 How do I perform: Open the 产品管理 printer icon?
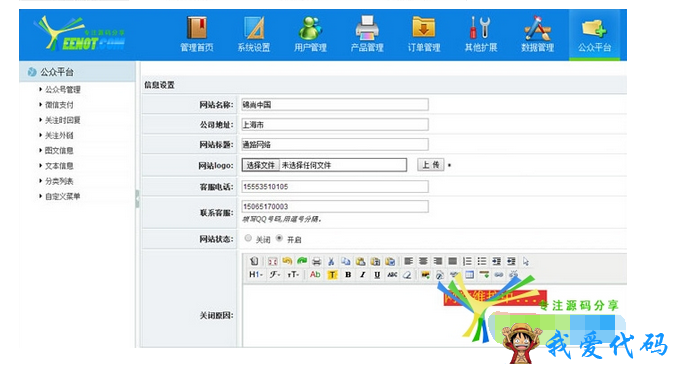tap(367, 28)
